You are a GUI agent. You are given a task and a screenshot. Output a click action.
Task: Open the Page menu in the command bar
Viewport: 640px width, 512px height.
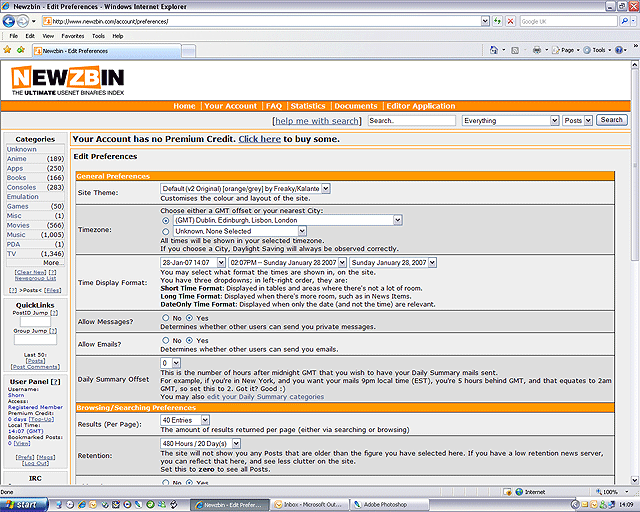coord(566,50)
